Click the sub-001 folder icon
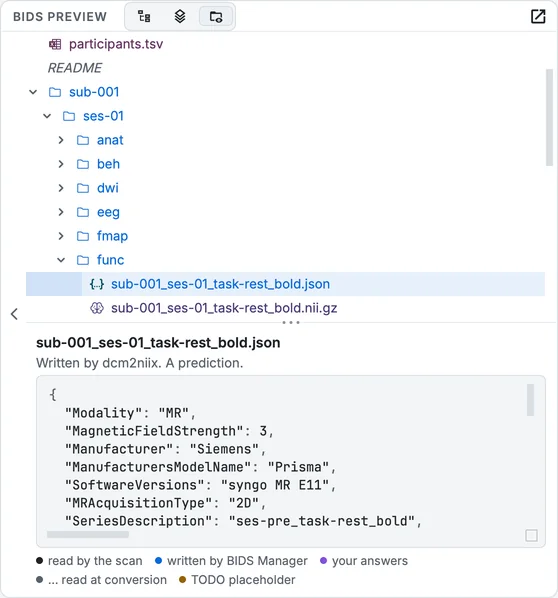 tap(55, 92)
